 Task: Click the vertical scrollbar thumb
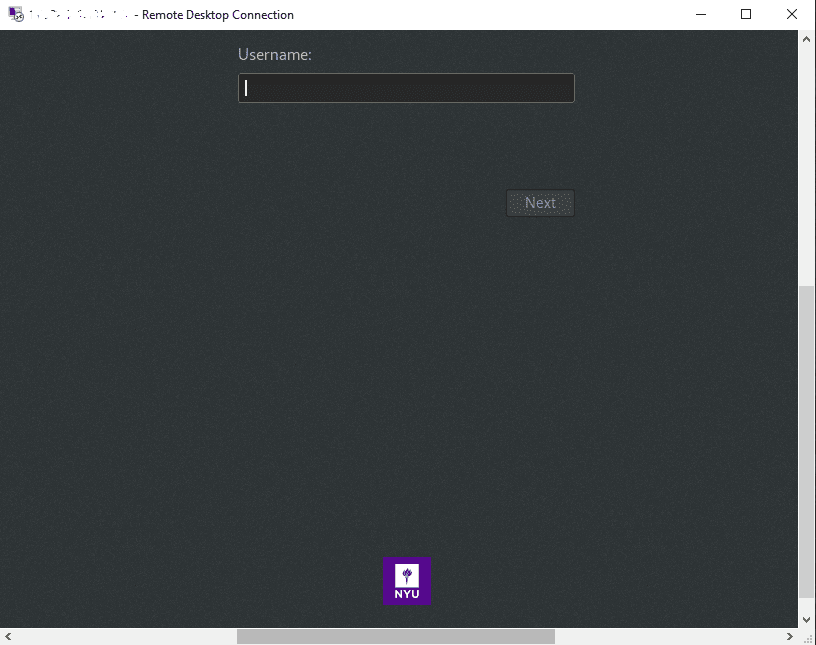click(807, 440)
